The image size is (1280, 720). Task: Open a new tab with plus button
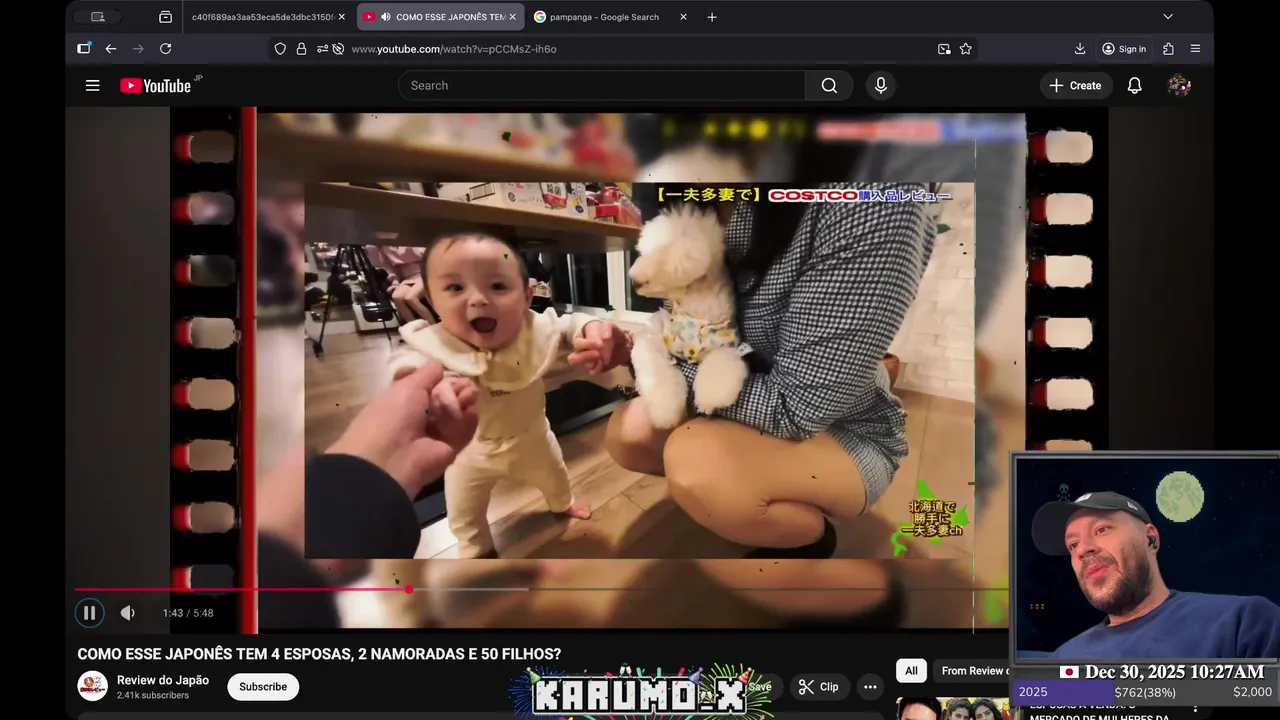point(712,17)
